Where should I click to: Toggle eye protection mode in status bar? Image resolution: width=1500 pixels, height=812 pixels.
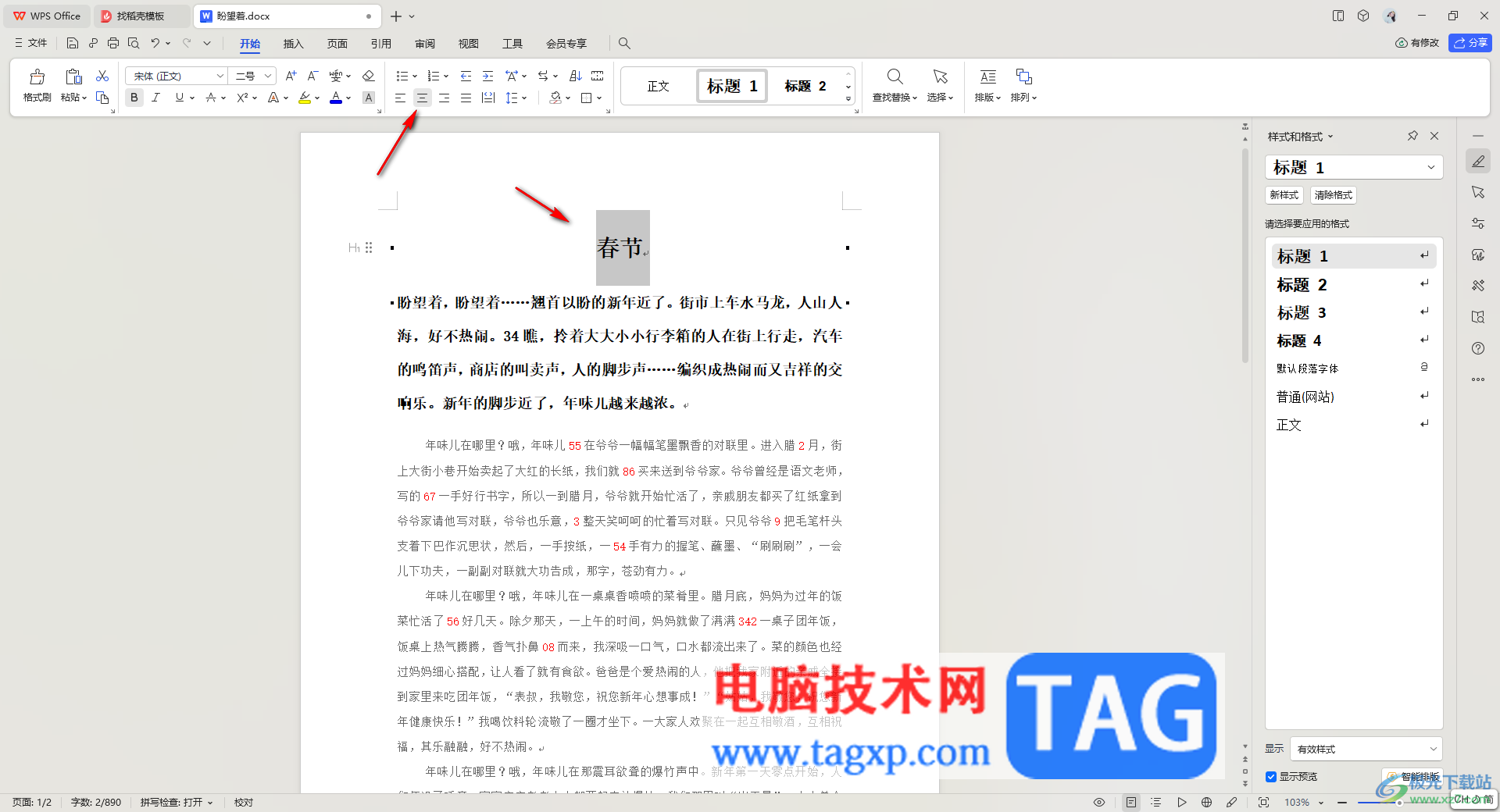point(1099,802)
